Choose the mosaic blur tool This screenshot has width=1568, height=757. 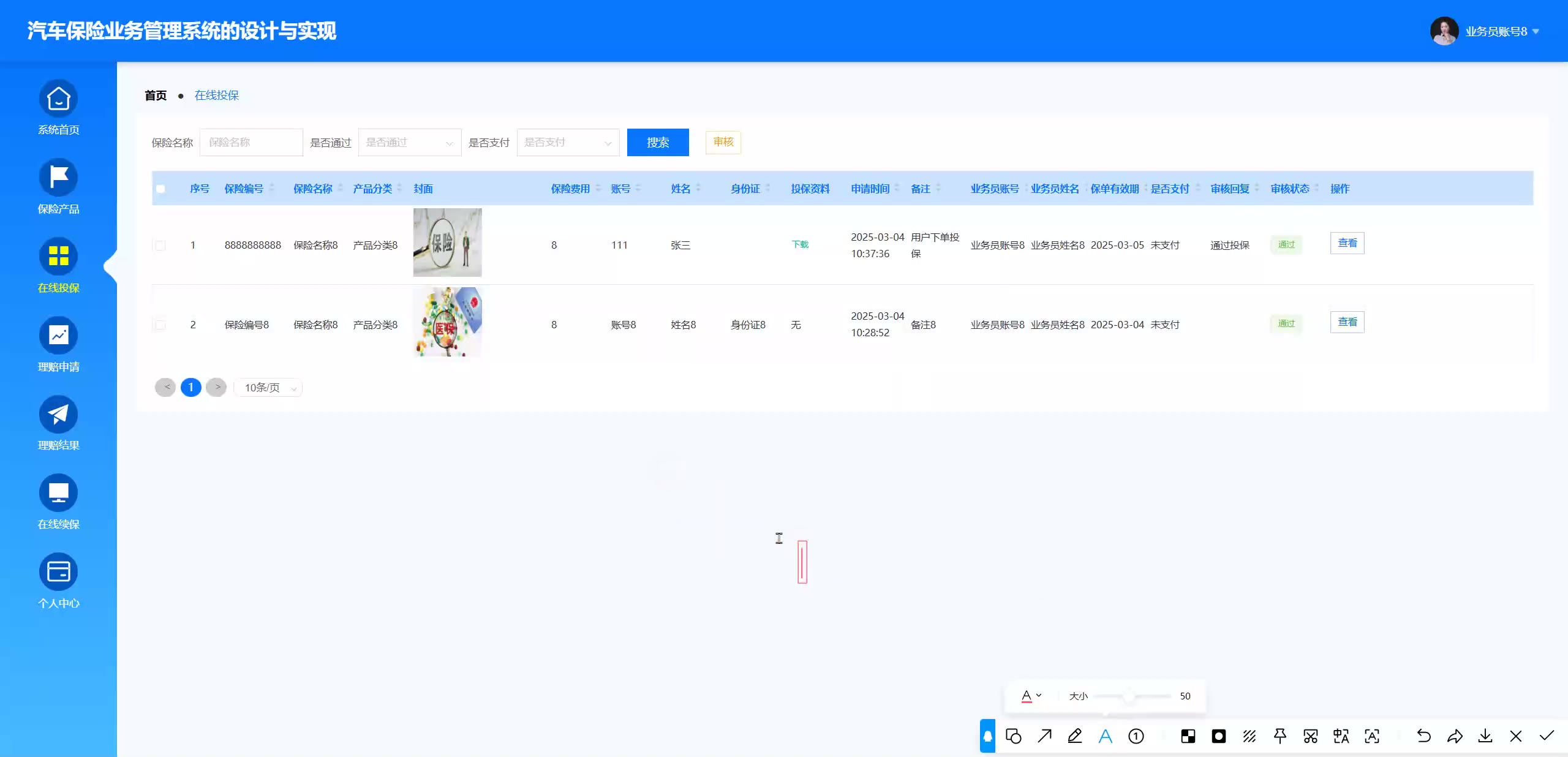point(1188,736)
